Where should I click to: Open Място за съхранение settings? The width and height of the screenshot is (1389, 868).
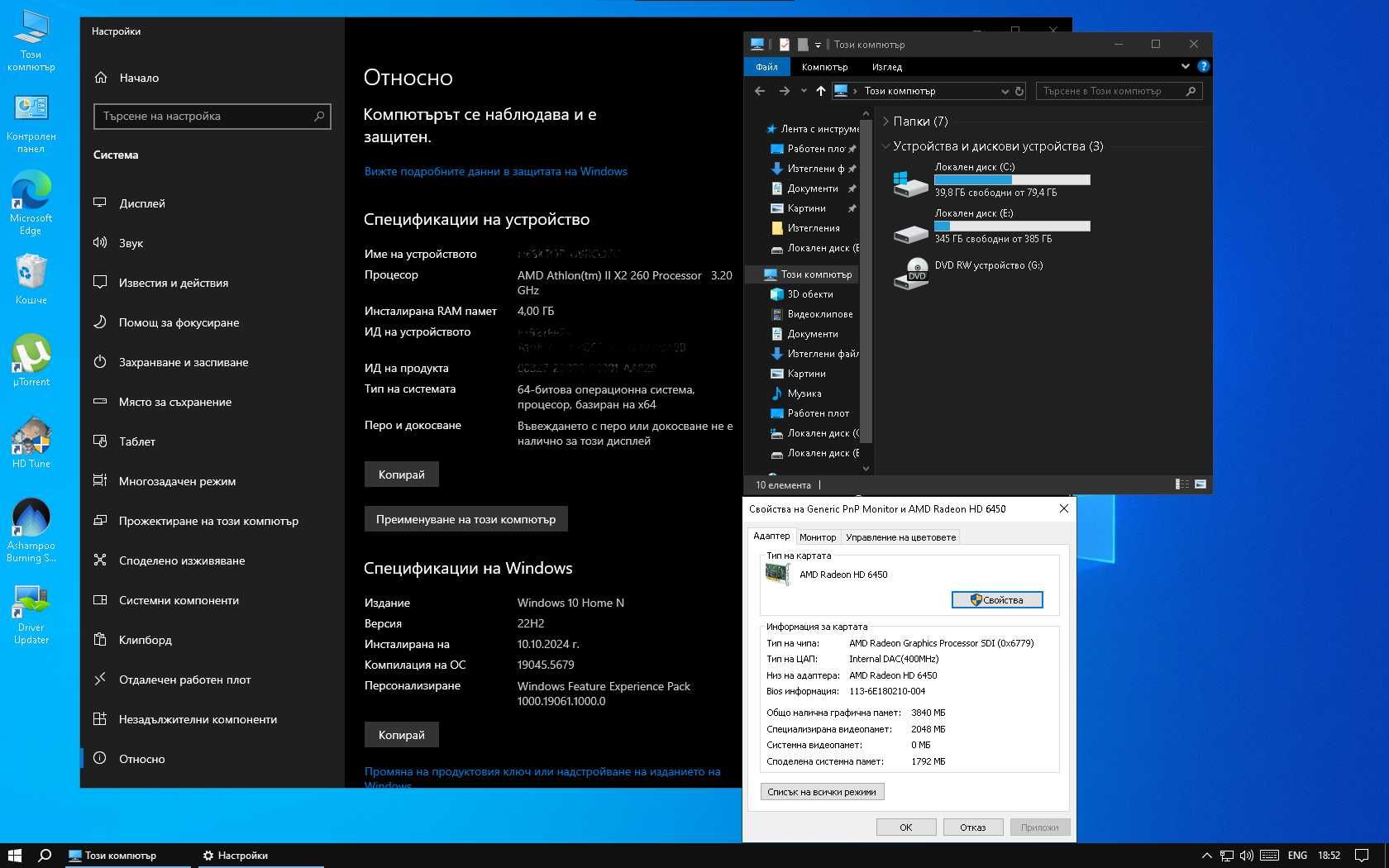pyautogui.click(x=212, y=402)
